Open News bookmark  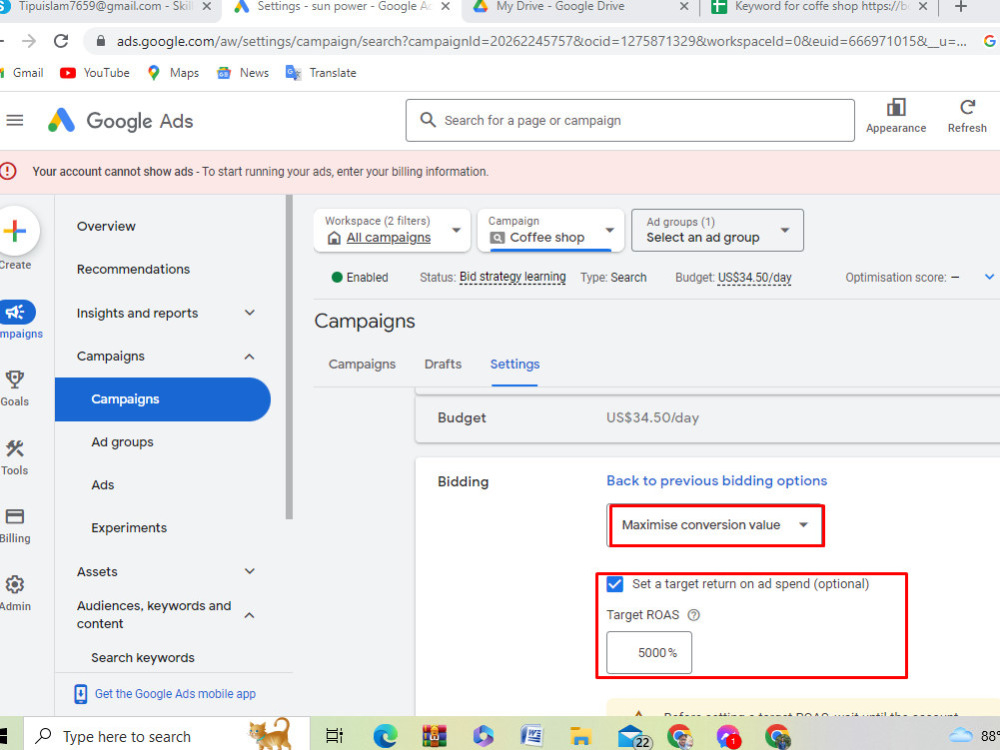point(243,73)
